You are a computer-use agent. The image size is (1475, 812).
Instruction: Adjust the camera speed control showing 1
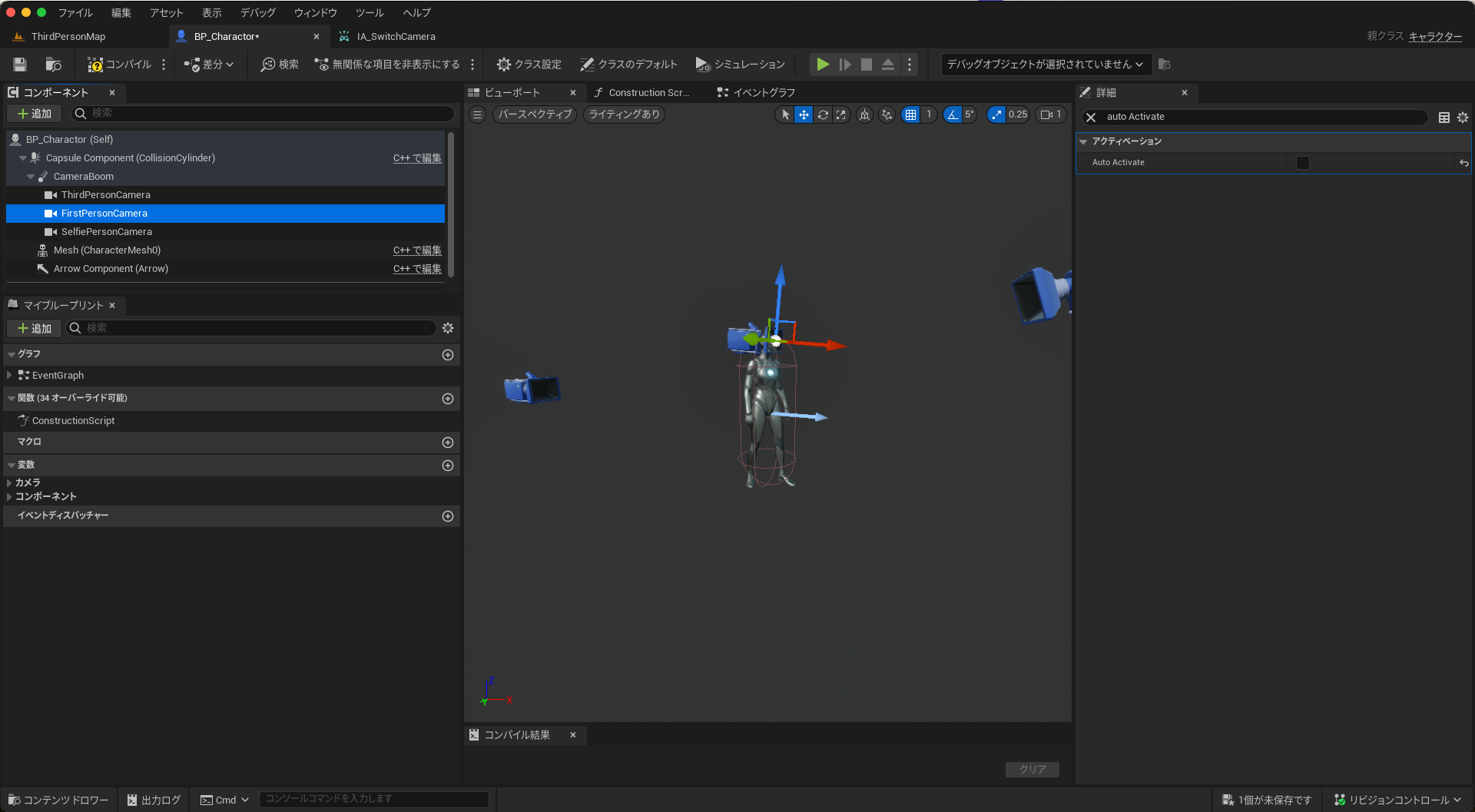coord(1049,114)
